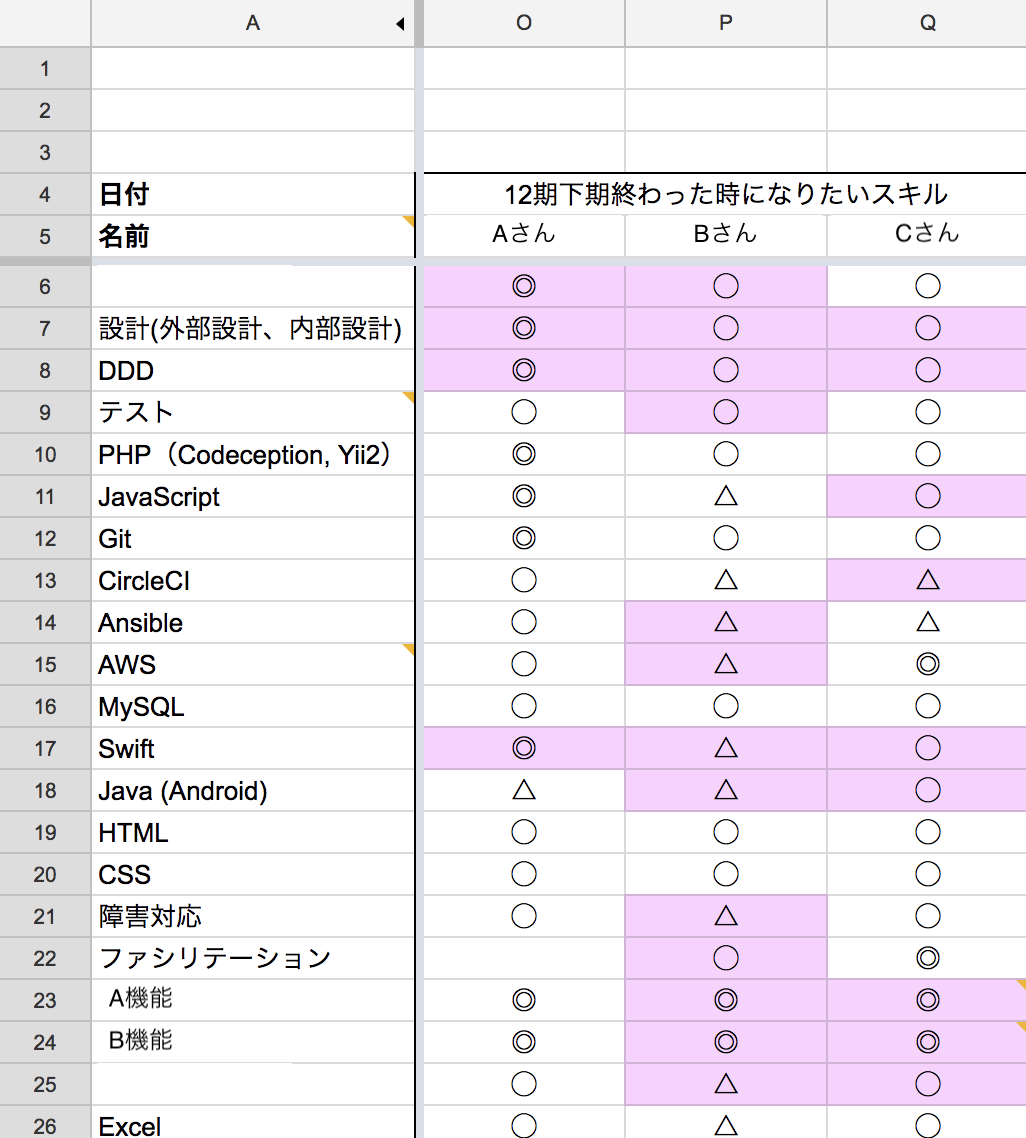Select row 17 header
This screenshot has height=1138, width=1026.
45,749
